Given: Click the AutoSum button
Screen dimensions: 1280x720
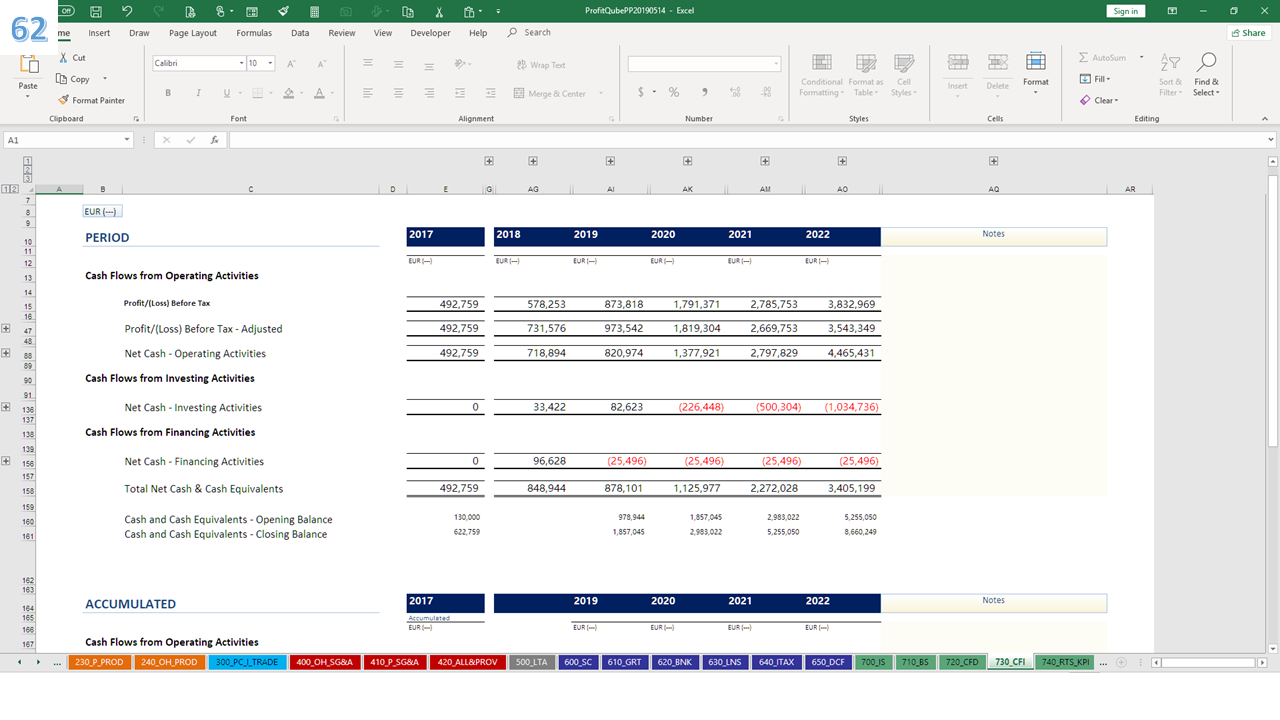Looking at the screenshot, I should pyautogui.click(x=1103, y=58).
